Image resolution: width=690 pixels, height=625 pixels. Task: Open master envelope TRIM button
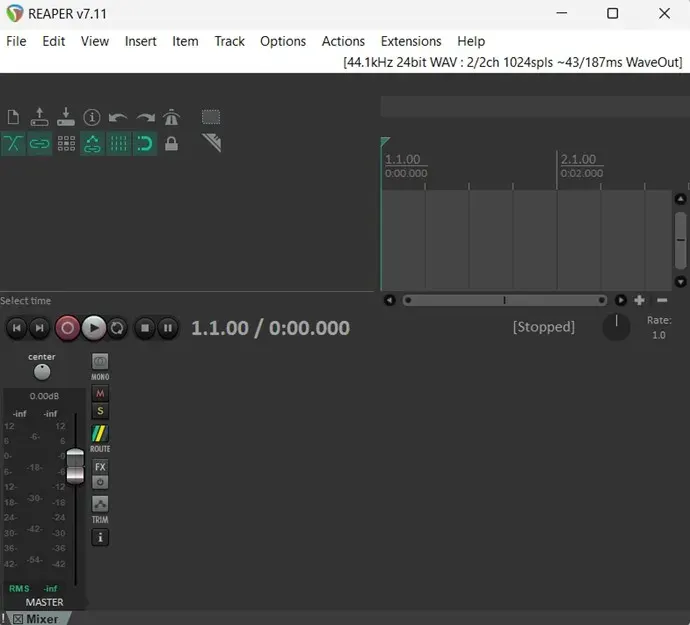[100, 504]
